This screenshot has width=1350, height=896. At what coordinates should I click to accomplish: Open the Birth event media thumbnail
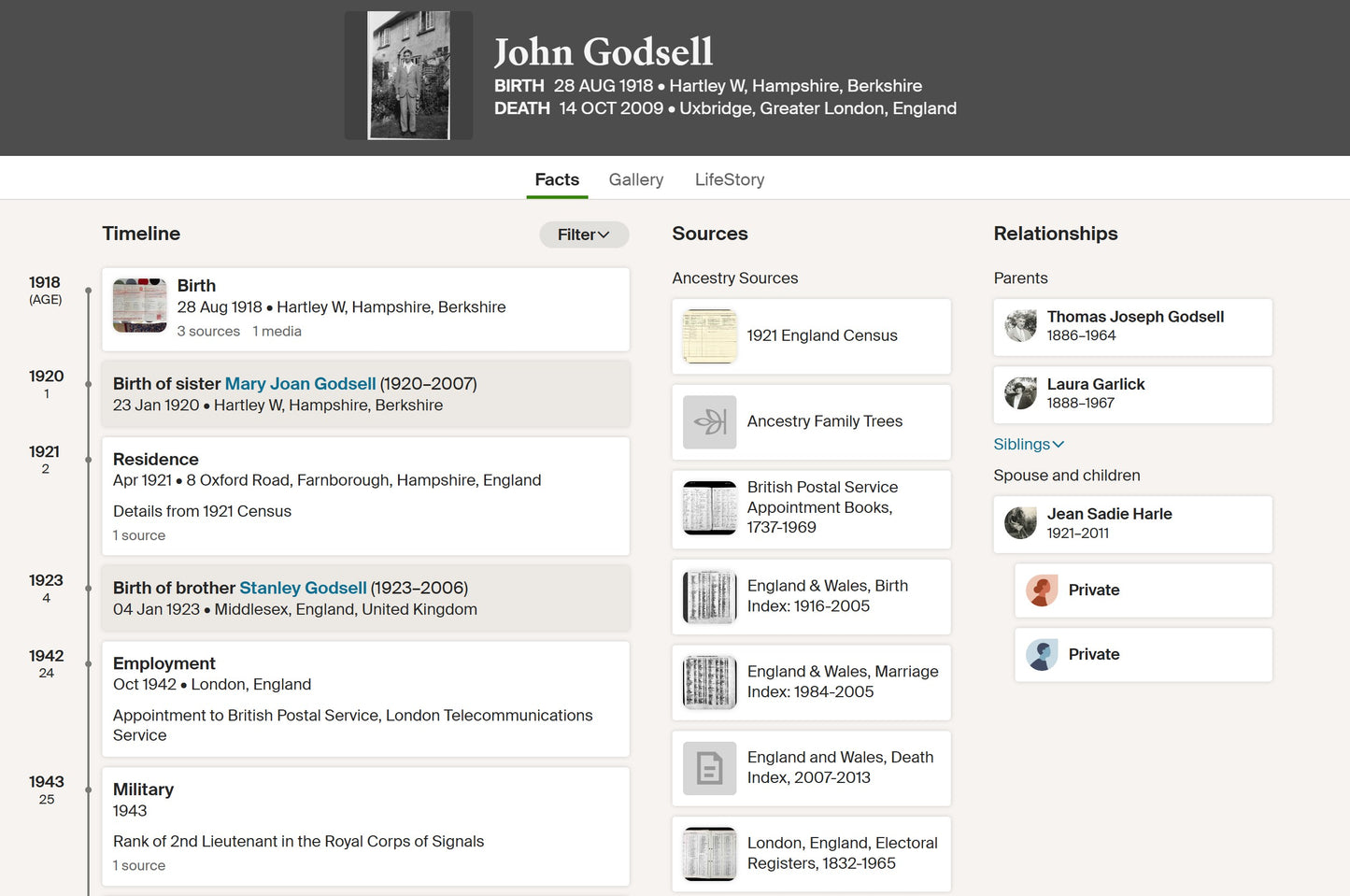[x=139, y=306]
